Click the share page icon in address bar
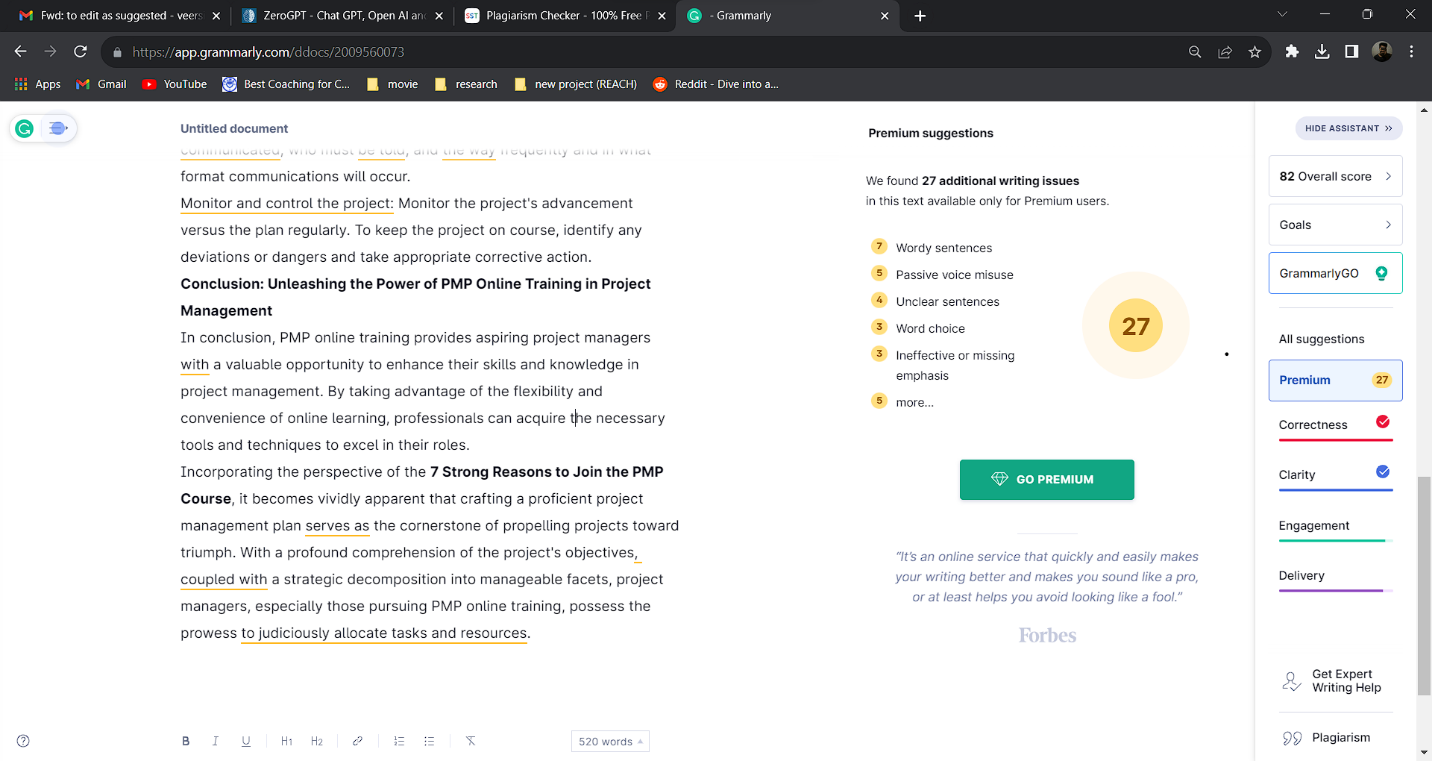Viewport: 1432px width, 761px height. (x=1225, y=52)
